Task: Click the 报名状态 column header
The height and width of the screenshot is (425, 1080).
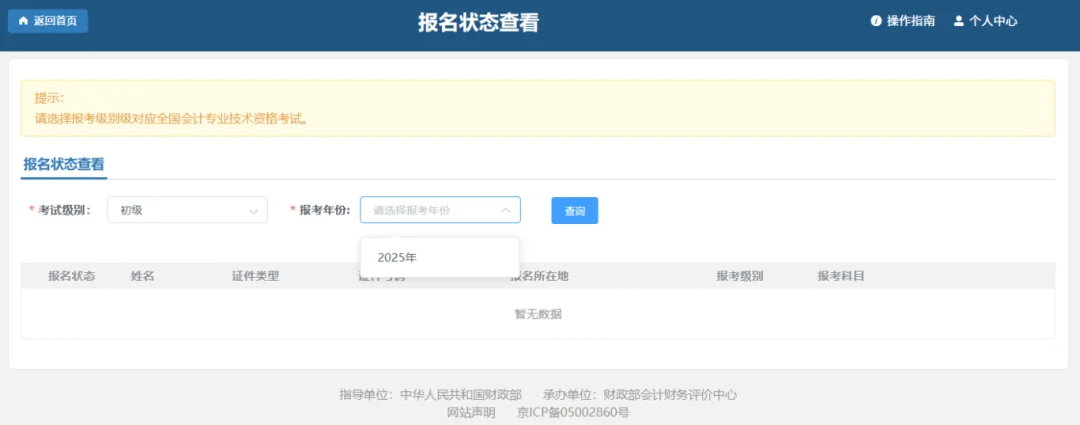Action: click(x=72, y=276)
